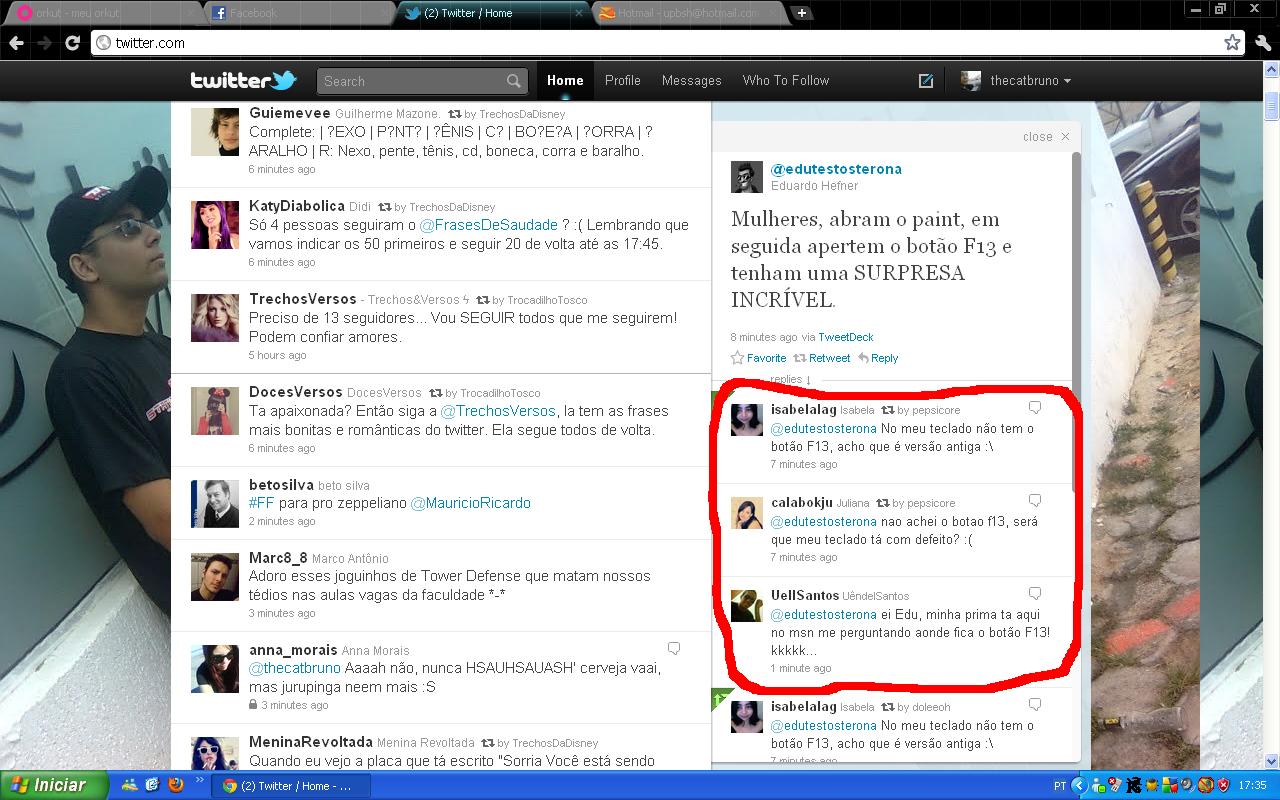The height and width of the screenshot is (800, 1280).
Task: Expand the quick launch overflow chevron
Action: [x=199, y=780]
